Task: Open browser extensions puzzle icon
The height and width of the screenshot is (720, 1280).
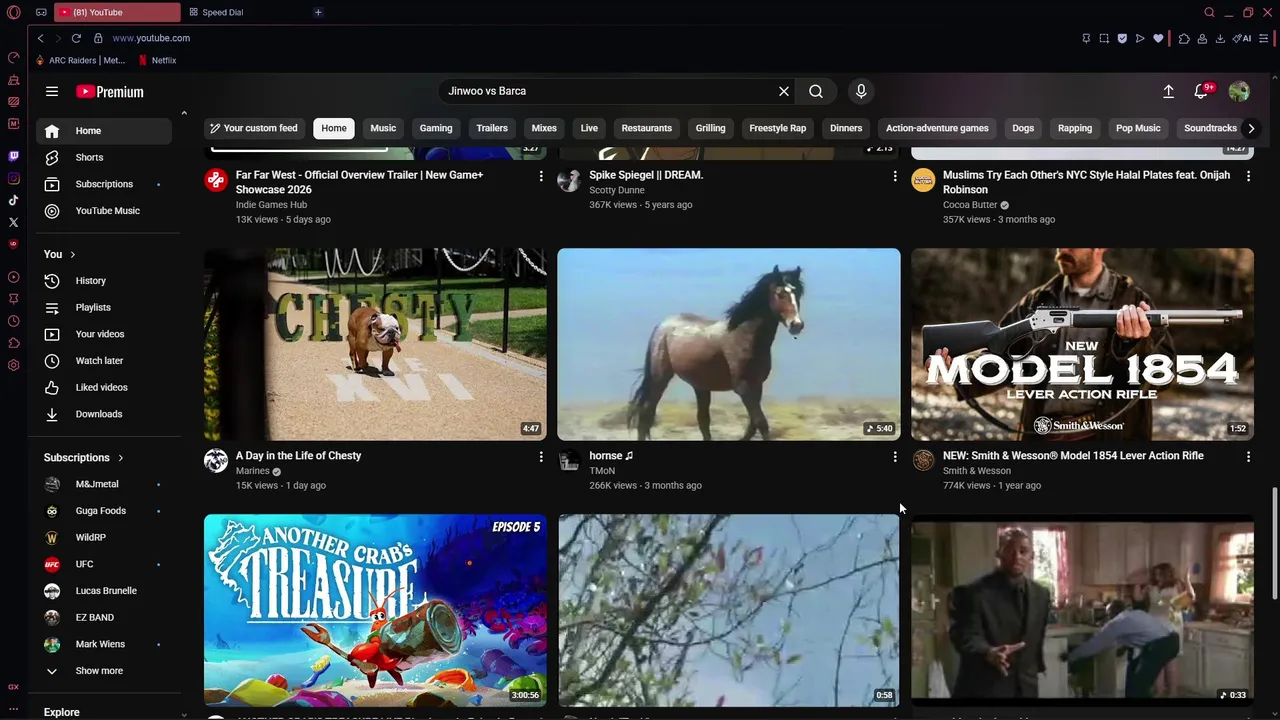Action: [x=1184, y=38]
